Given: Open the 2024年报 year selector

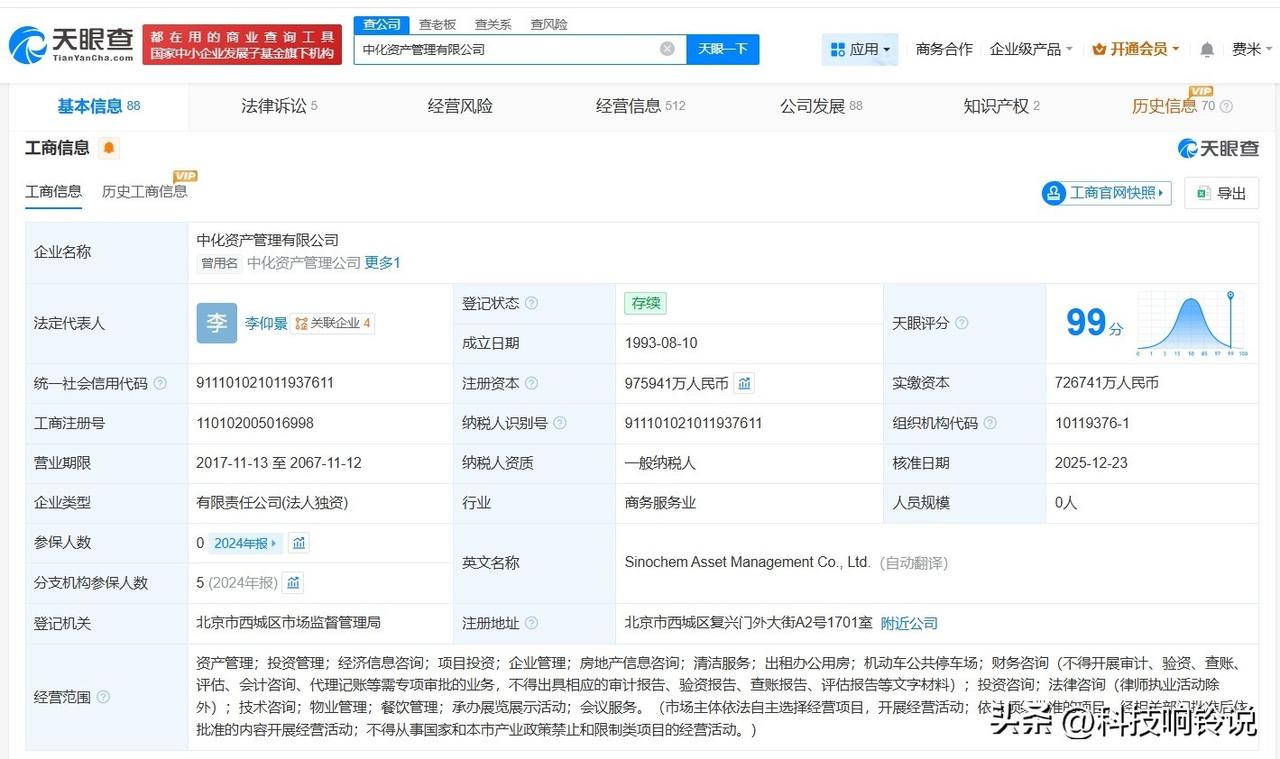Looking at the screenshot, I should (247, 543).
